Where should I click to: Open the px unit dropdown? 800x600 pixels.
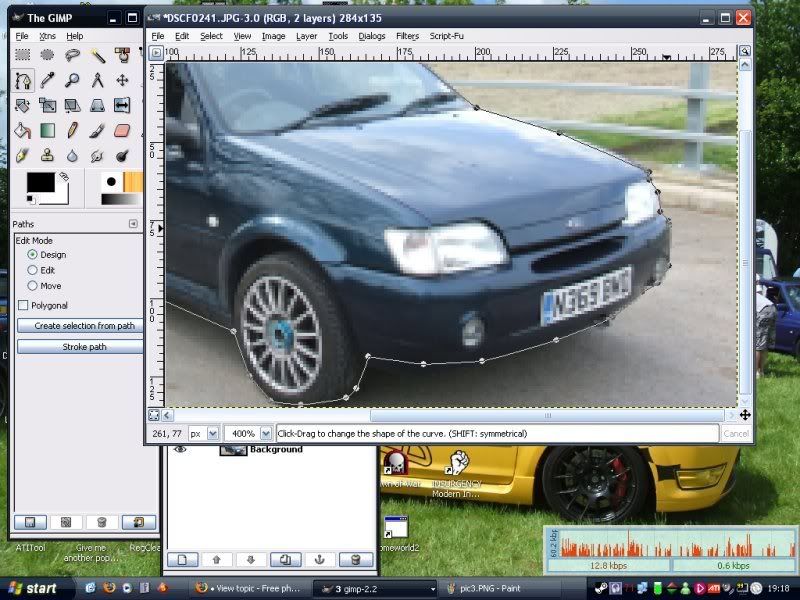coord(213,434)
